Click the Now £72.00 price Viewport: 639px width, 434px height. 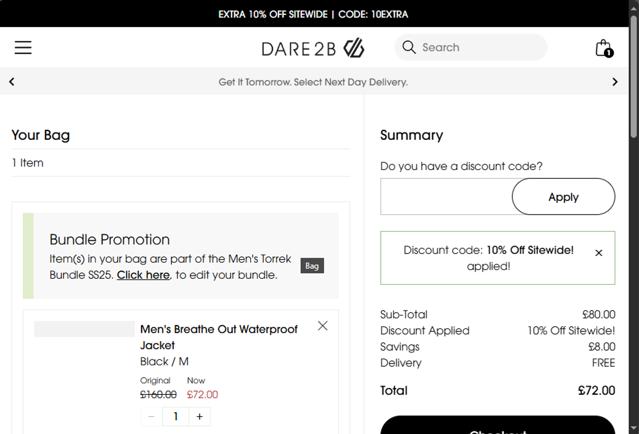click(203, 394)
